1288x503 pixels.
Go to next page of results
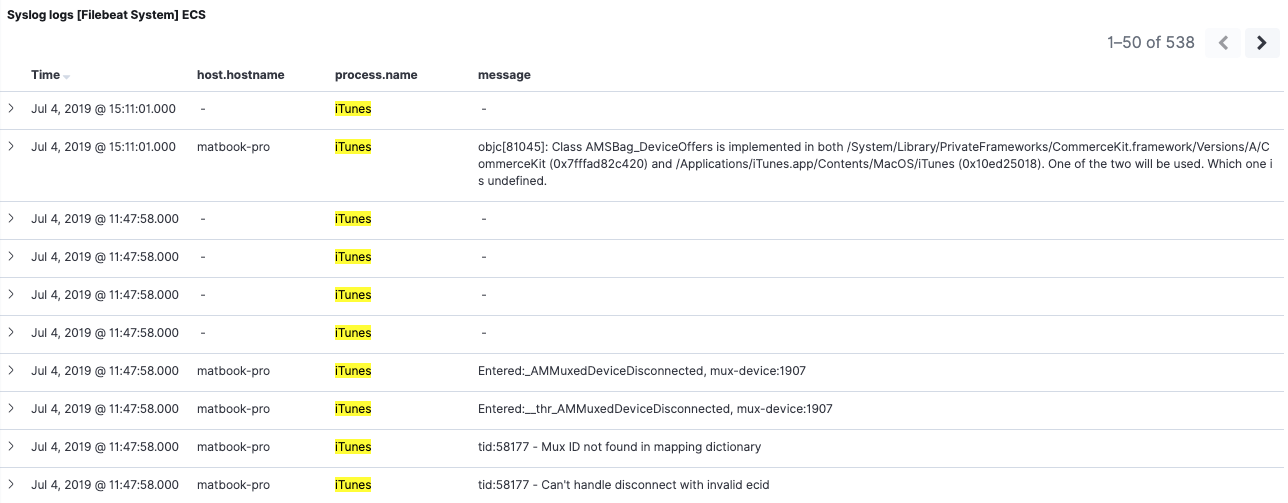pyautogui.click(x=1262, y=43)
